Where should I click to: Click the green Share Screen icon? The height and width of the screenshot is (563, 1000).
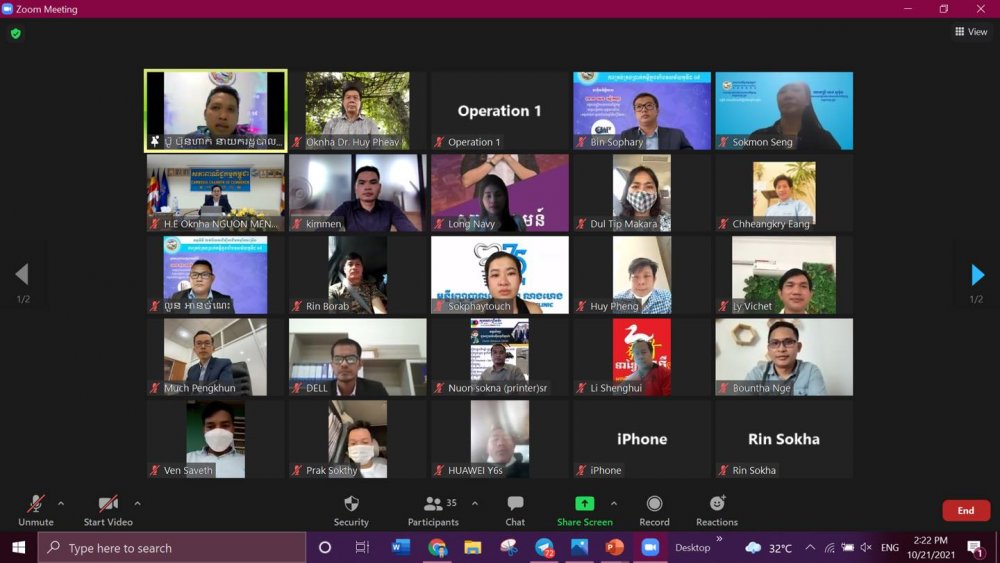[x=584, y=504]
